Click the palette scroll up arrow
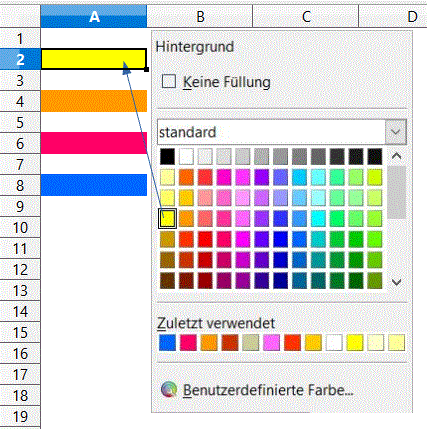427x429 pixels. click(396, 156)
